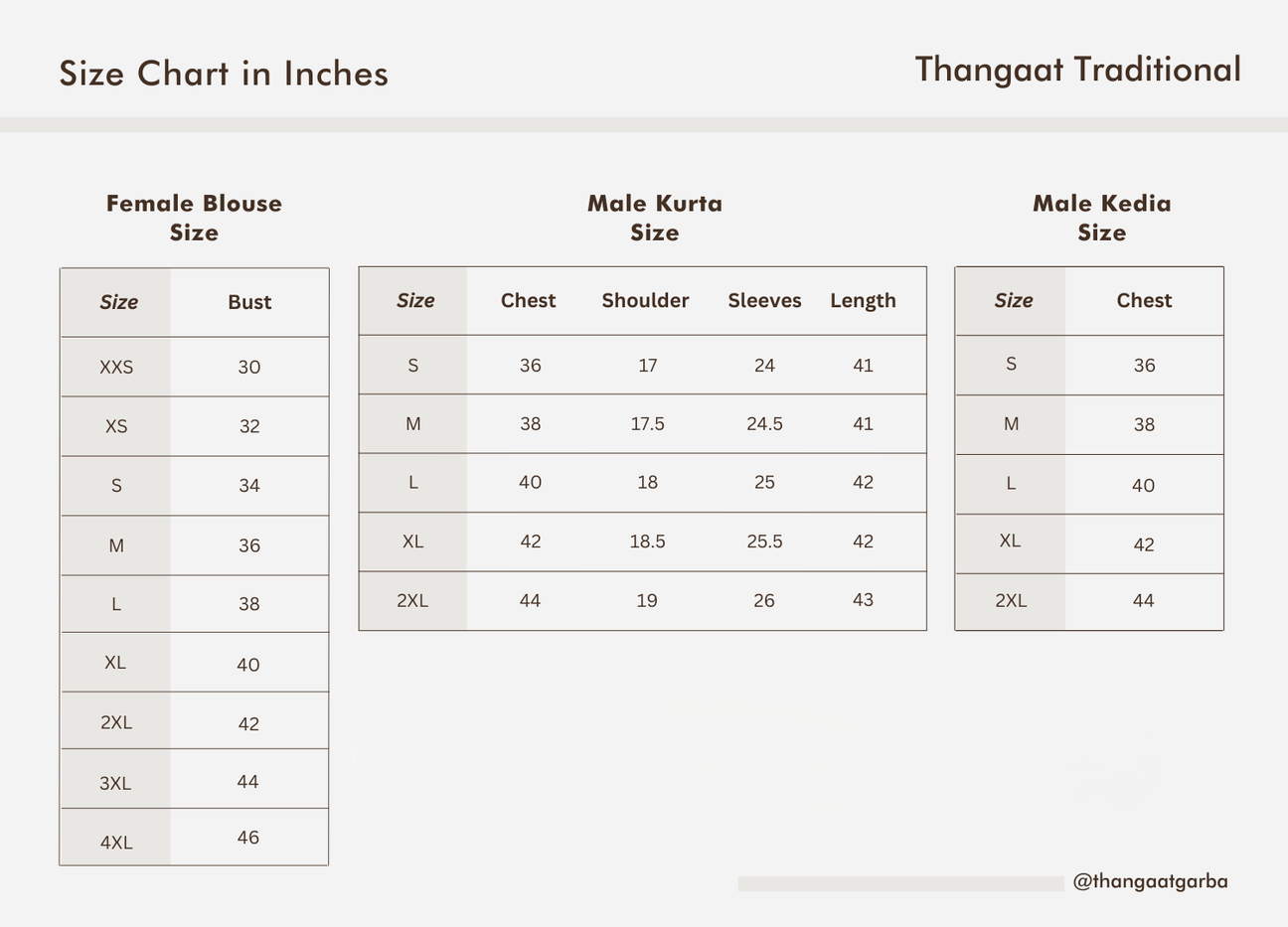Select the Size Chart in Inches heading

pyautogui.click(x=224, y=74)
